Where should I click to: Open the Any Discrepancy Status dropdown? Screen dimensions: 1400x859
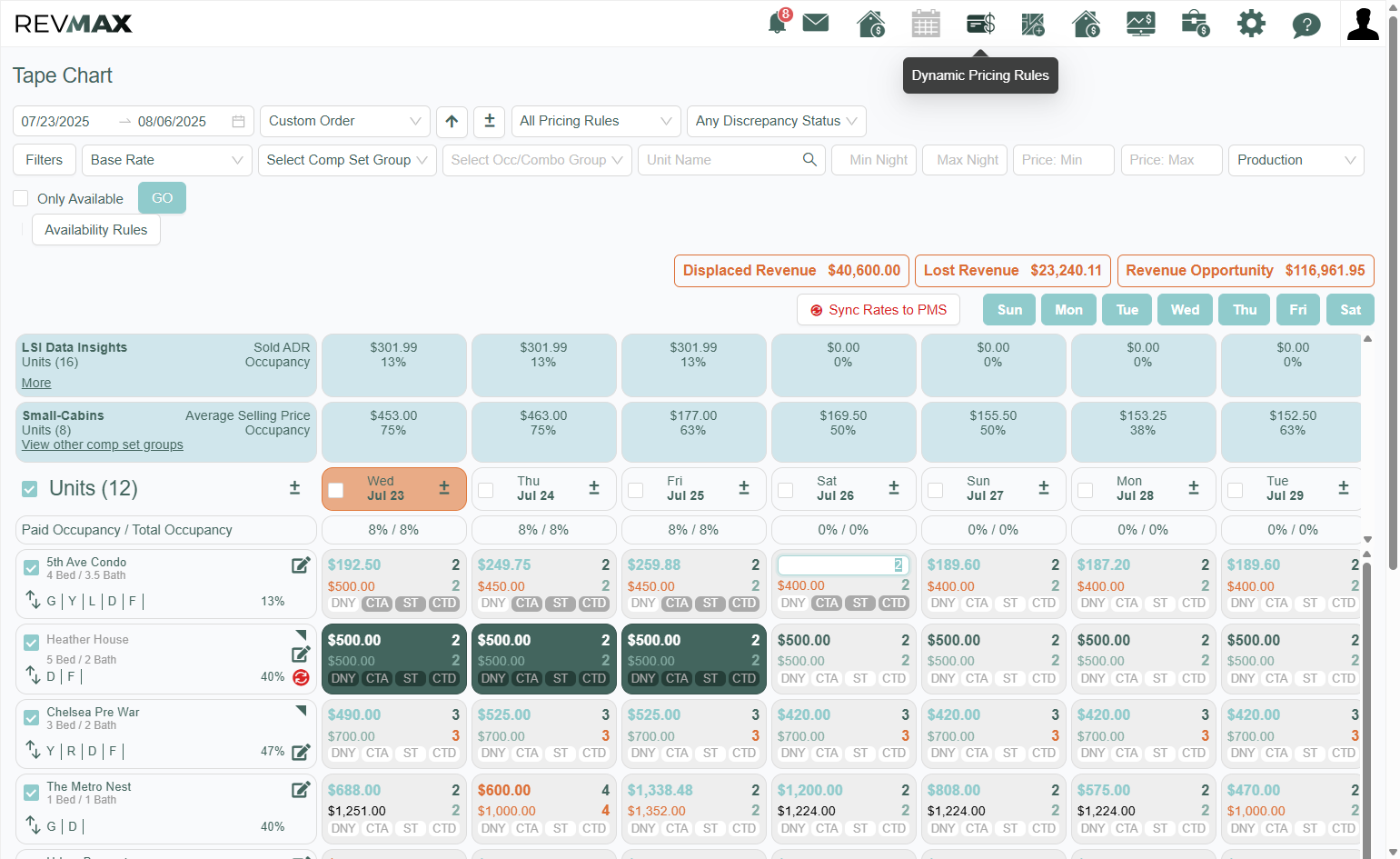pyautogui.click(x=777, y=121)
